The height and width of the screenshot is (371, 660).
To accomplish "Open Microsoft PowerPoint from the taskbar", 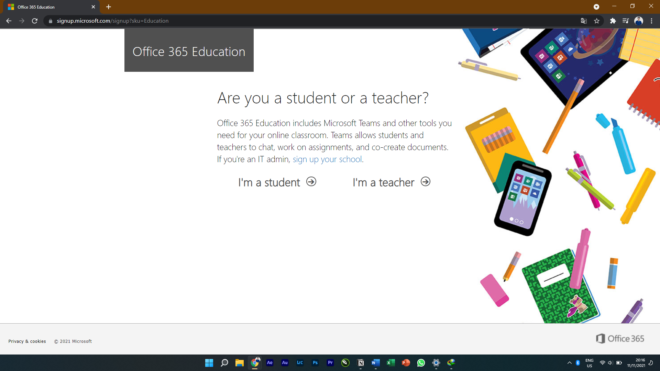I will pyautogui.click(x=406, y=363).
